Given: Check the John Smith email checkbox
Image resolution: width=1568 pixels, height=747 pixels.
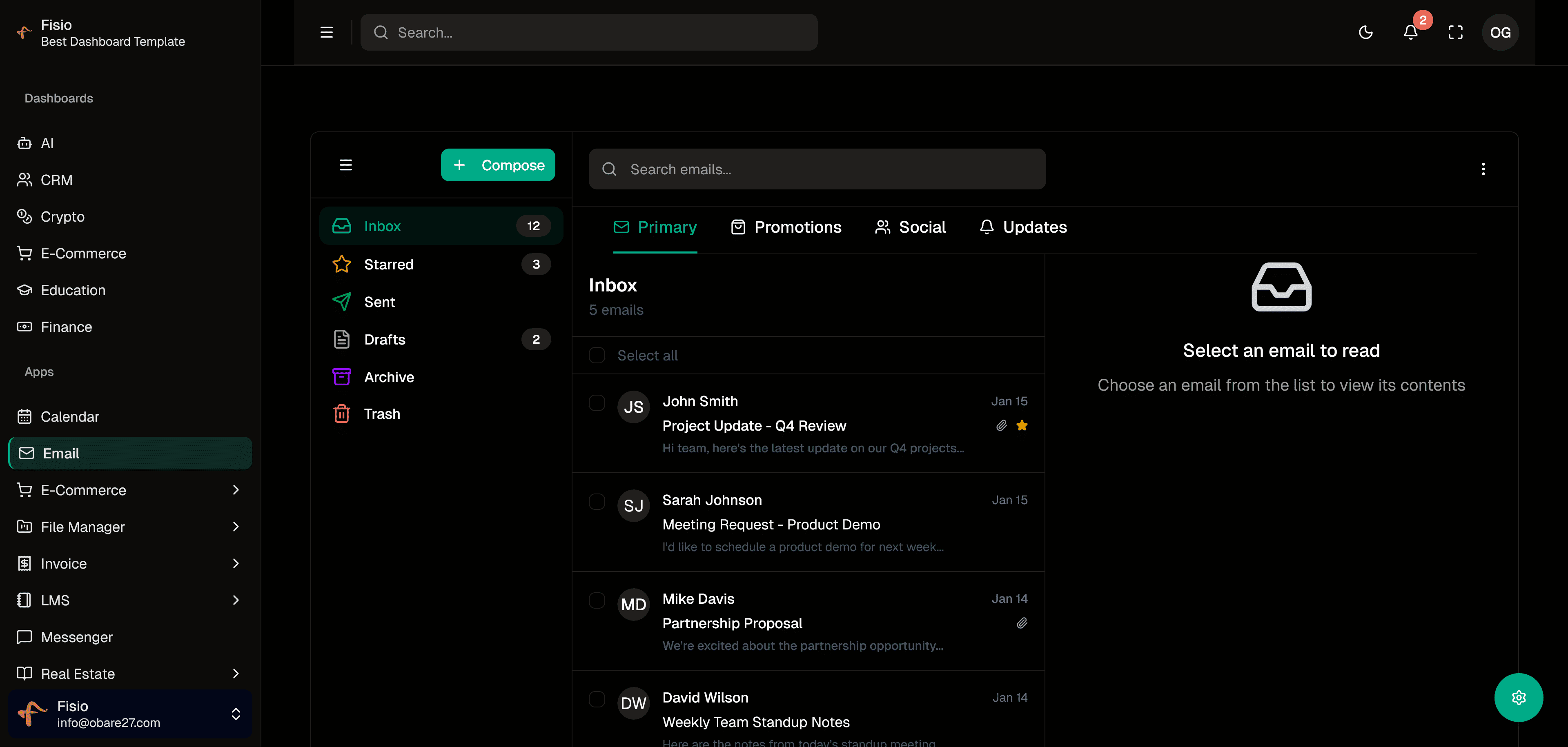Looking at the screenshot, I should pos(597,403).
